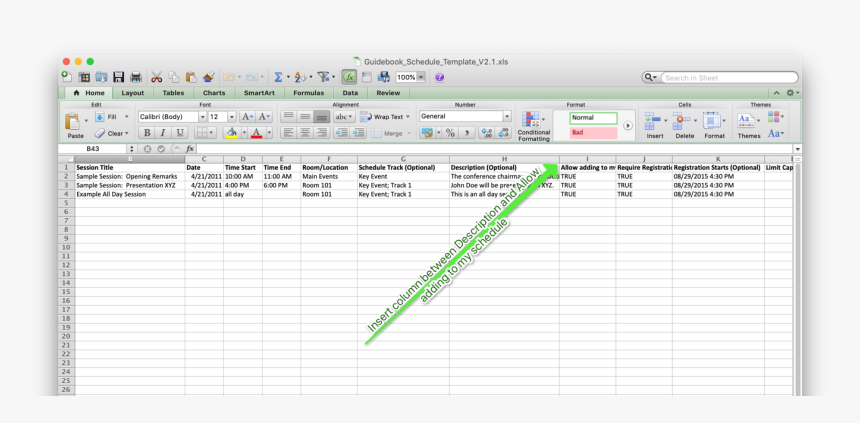Toggle underline formatting
This screenshot has width=860, height=423.
click(x=179, y=133)
